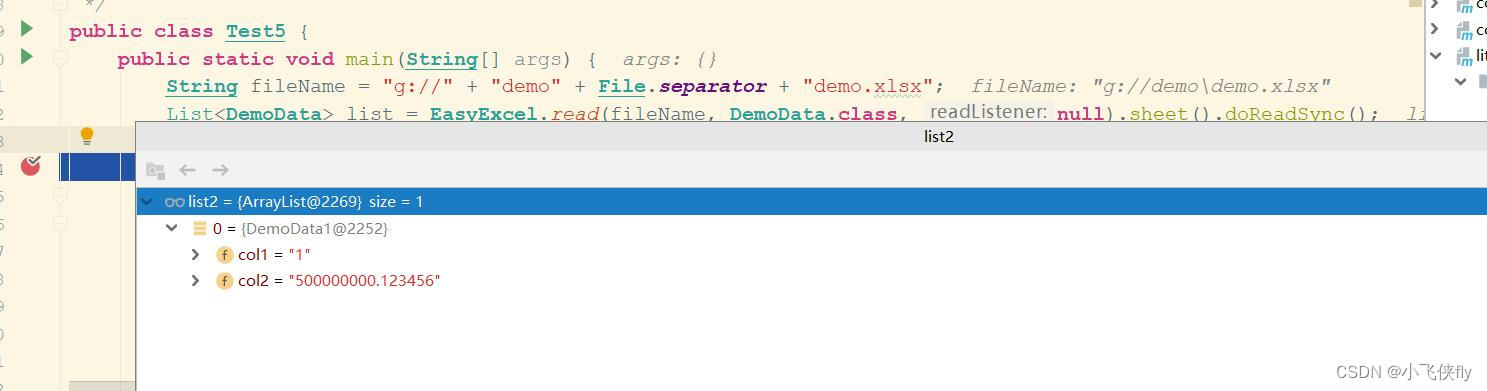Select the list2 = {ArrayList@2269} row
The height and width of the screenshot is (391, 1487).
tap(811, 202)
